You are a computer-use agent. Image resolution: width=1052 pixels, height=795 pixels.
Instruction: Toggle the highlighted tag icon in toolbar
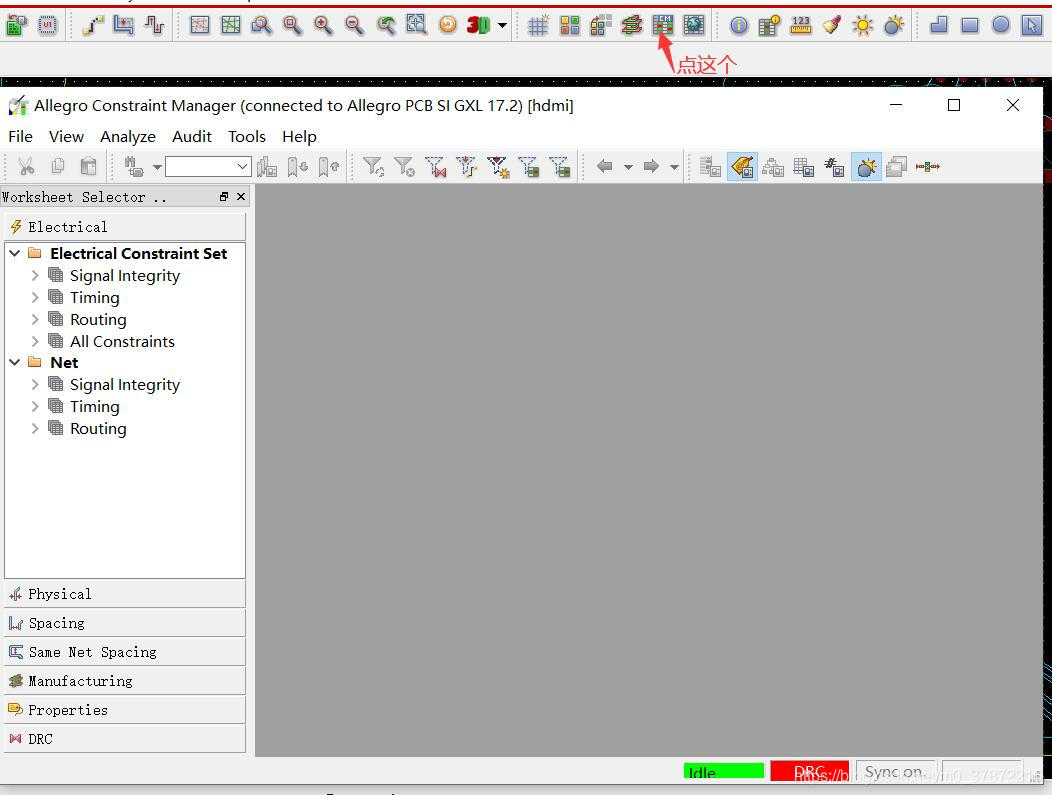point(742,167)
